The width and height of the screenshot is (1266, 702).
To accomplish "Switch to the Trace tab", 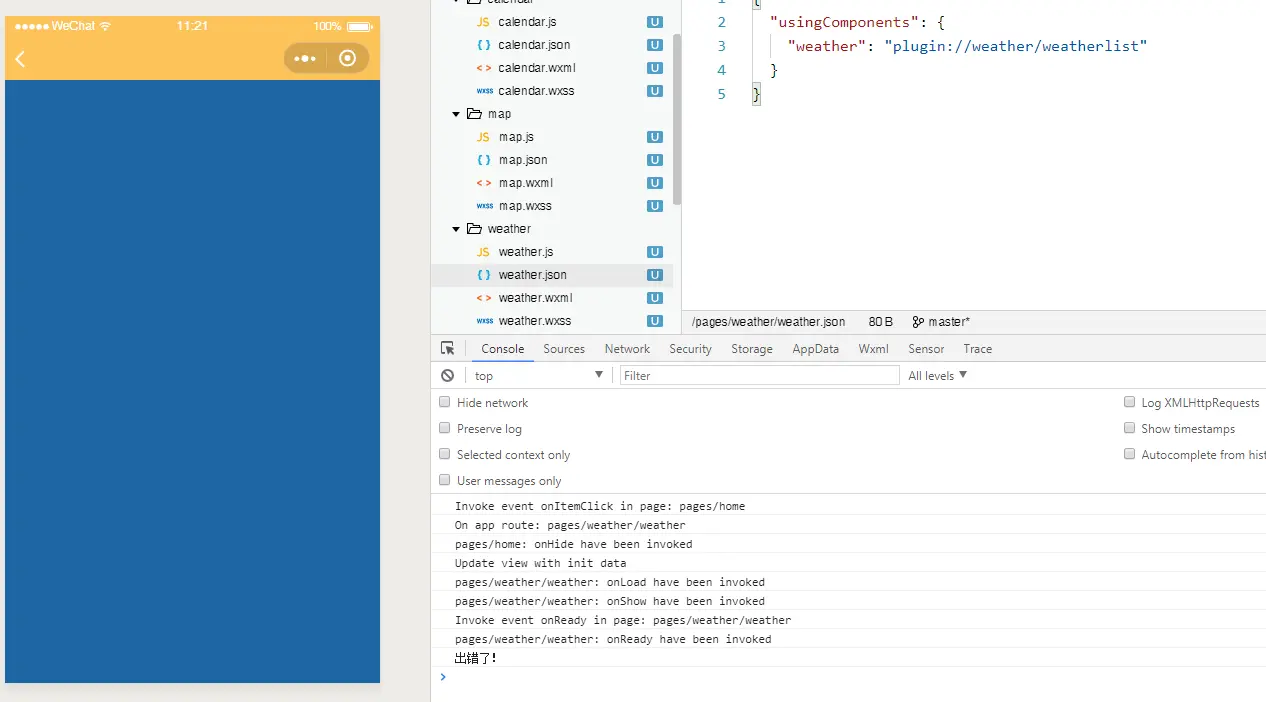I will (978, 349).
